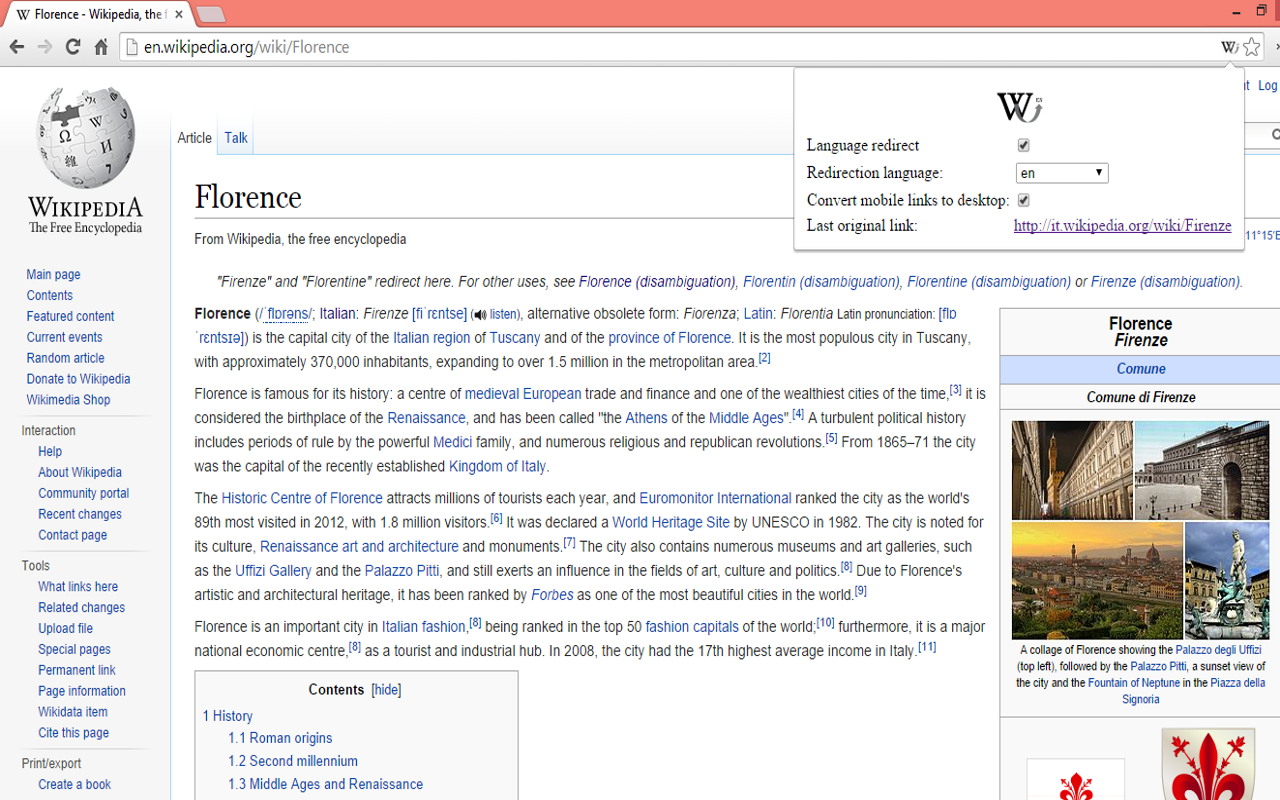Image resolution: width=1280 pixels, height=800 pixels.
Task: Click Create a book under Print/export
Action: click(x=74, y=785)
